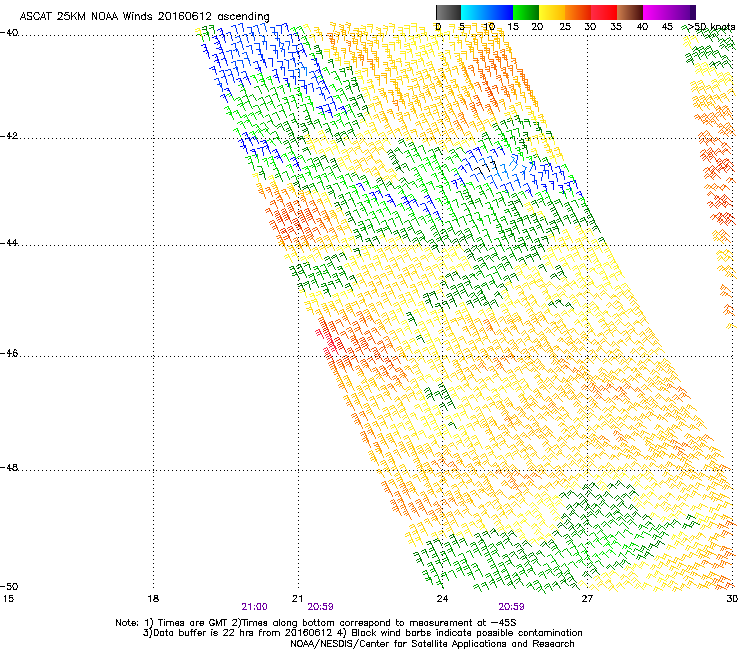
Task: Click the latitude label -50
Action: (x=9, y=586)
